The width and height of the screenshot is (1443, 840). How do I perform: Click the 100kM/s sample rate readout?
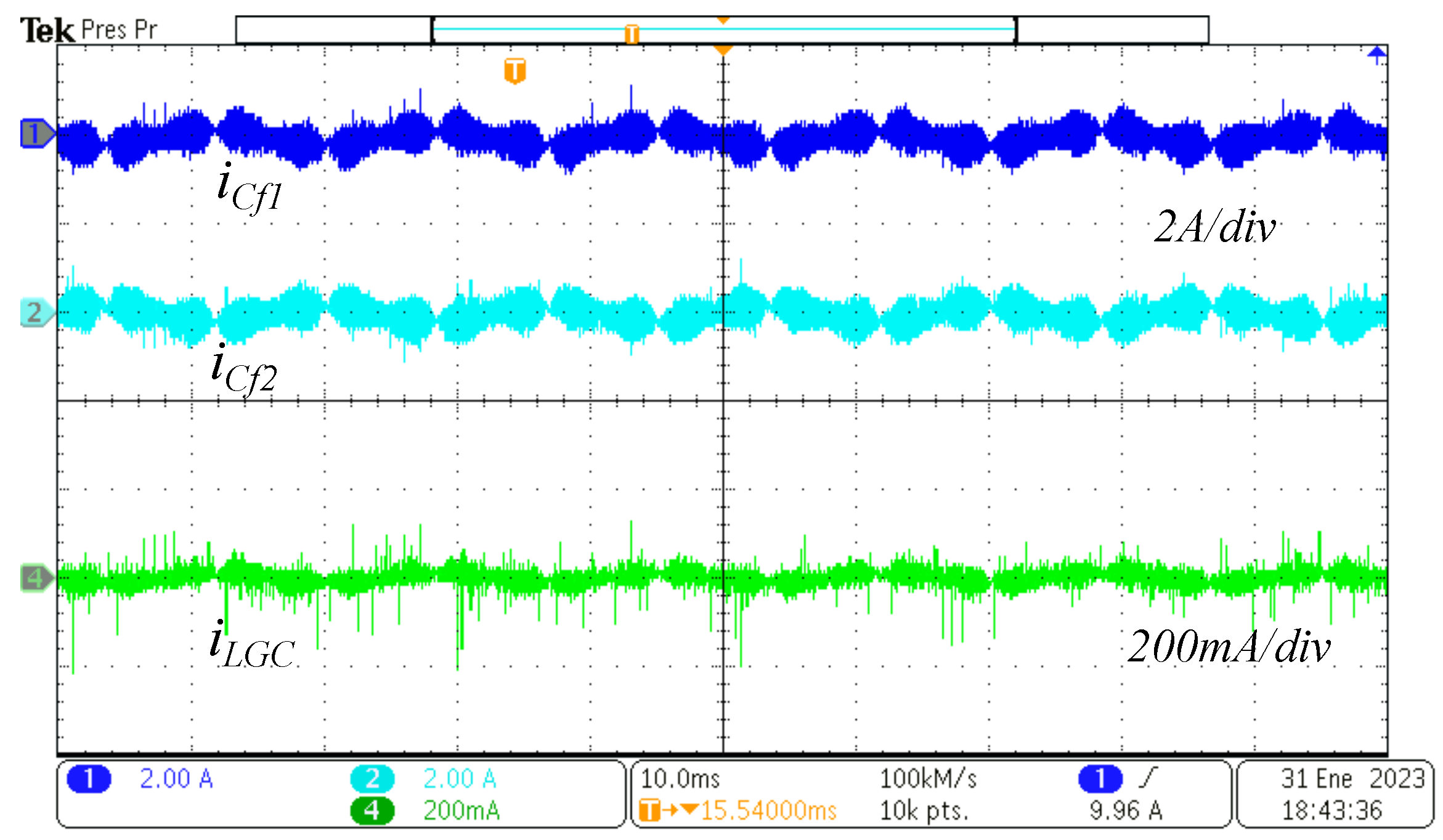[928, 779]
